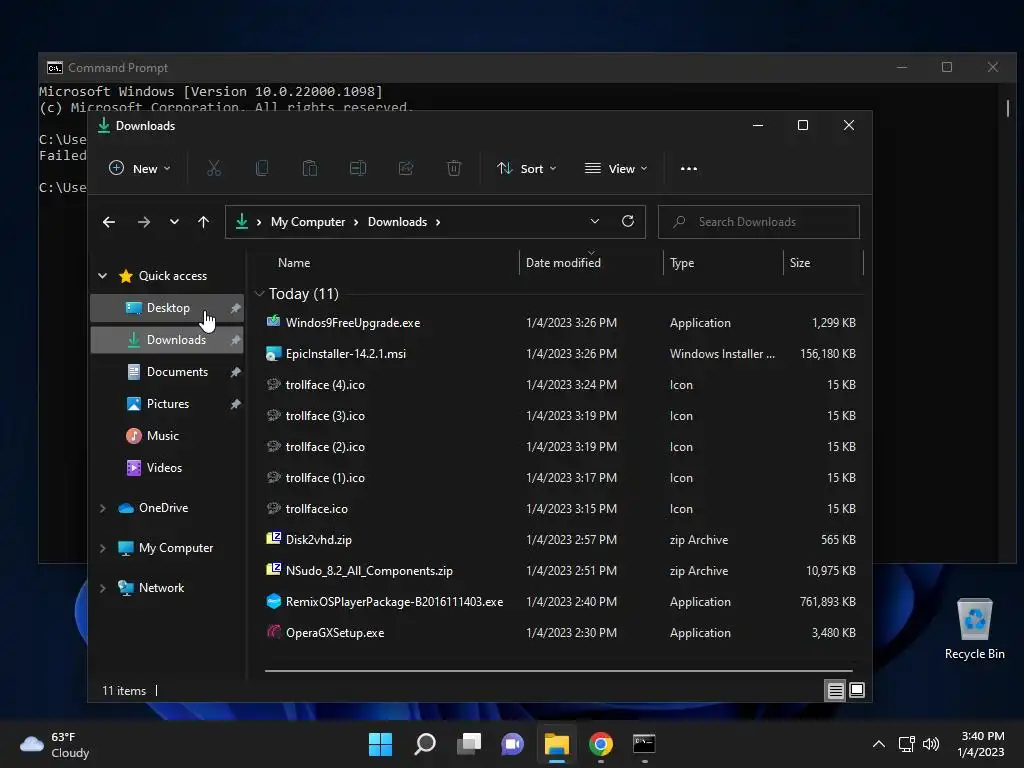Click the Copy icon in toolbar
The image size is (1024, 768).
pos(262,168)
